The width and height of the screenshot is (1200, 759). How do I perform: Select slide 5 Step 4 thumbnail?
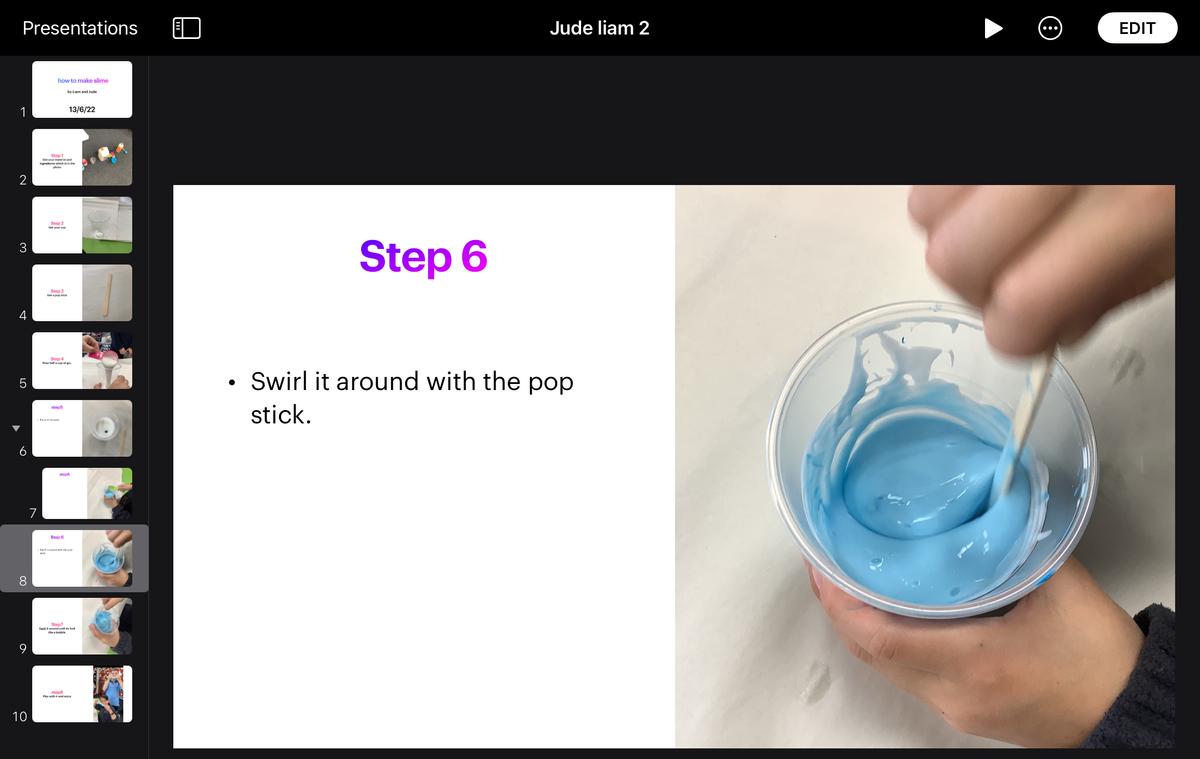click(x=82, y=360)
